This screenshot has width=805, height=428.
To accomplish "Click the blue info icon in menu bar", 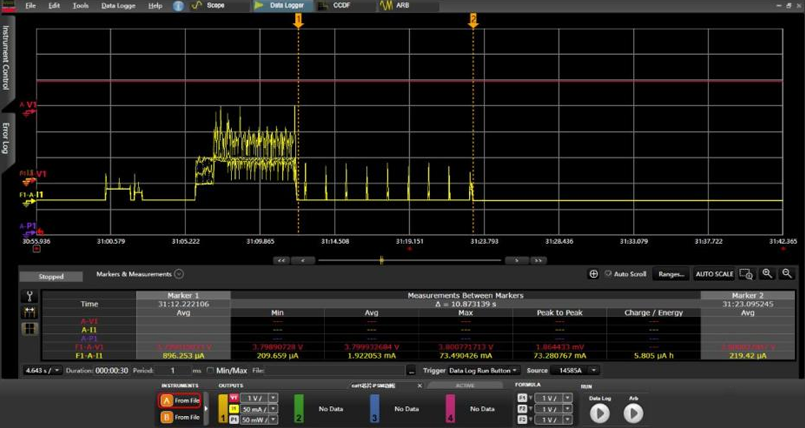I will (178, 6).
